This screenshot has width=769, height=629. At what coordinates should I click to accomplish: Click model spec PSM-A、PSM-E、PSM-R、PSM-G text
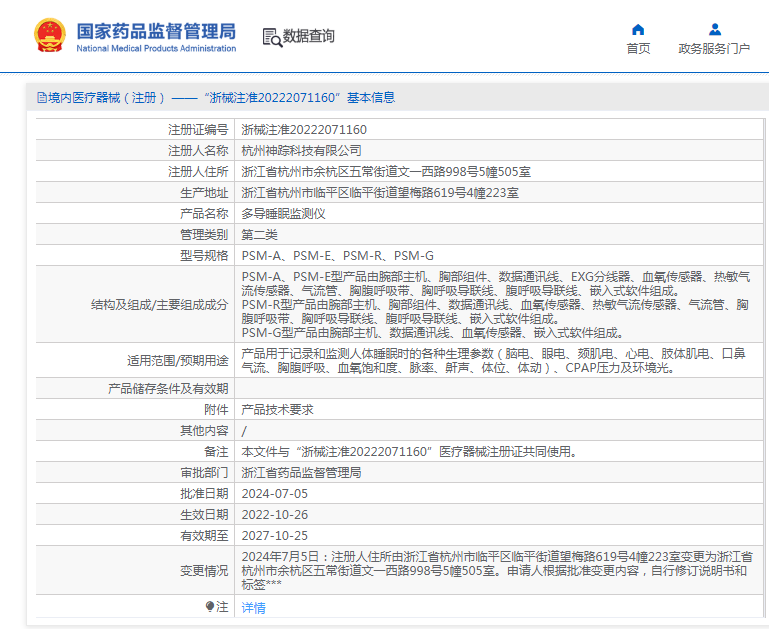click(x=337, y=256)
